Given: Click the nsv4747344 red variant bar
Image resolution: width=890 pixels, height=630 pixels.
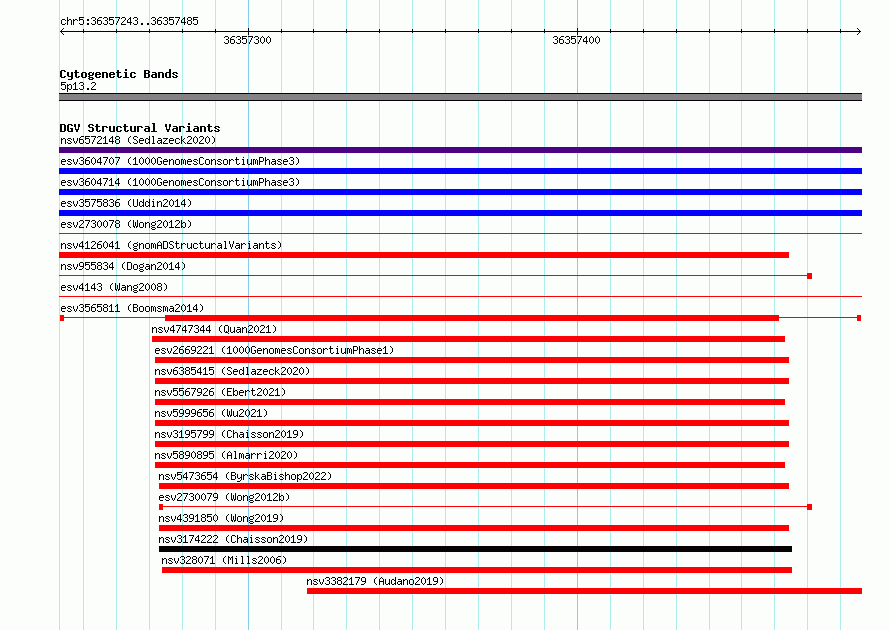Looking at the screenshot, I should [x=468, y=339].
